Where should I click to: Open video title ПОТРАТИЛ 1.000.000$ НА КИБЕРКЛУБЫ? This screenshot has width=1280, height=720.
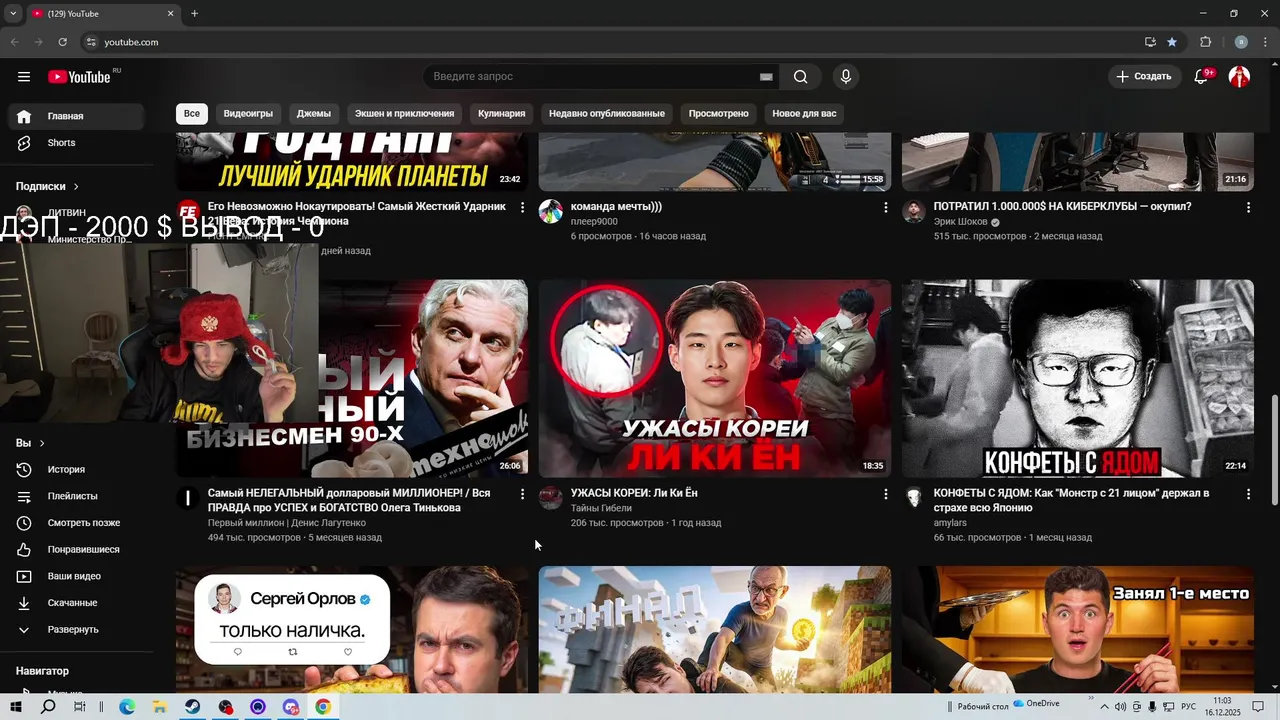pos(1063,206)
